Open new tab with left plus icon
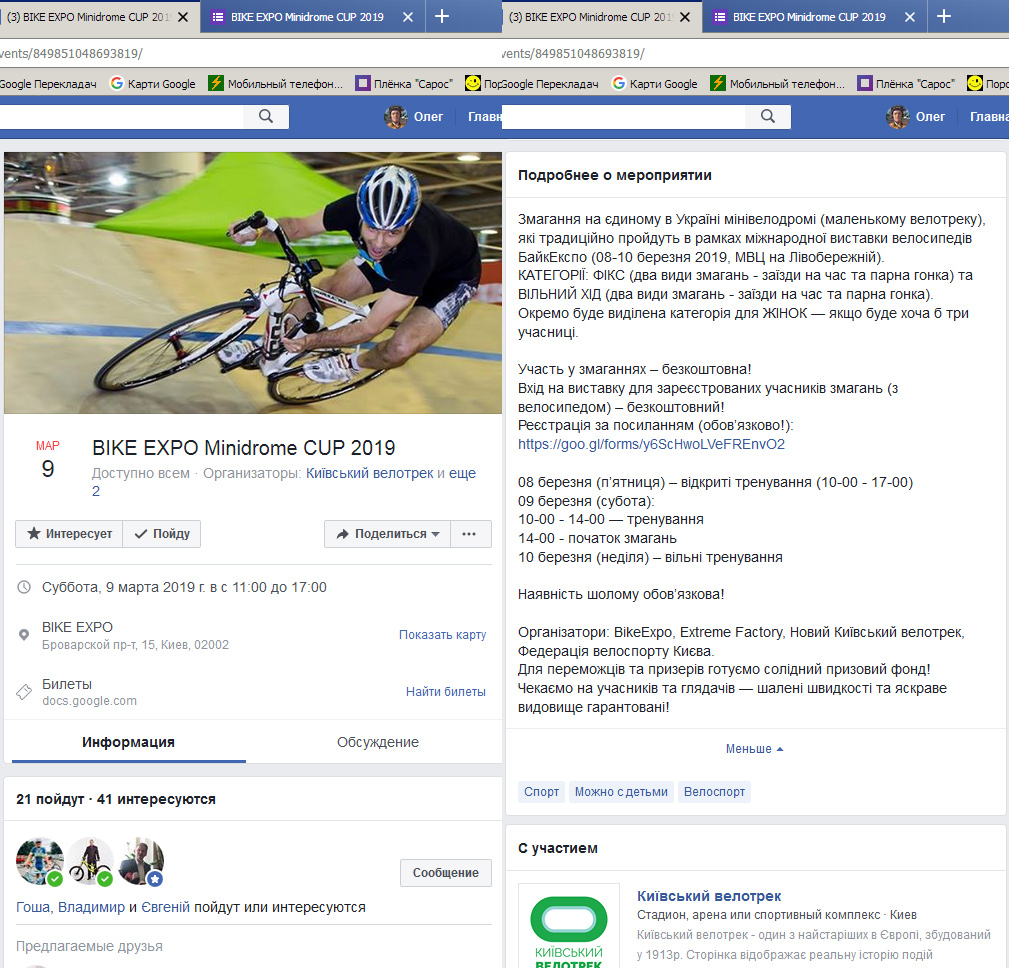Viewport: 1012px width, 968px height. click(x=441, y=16)
